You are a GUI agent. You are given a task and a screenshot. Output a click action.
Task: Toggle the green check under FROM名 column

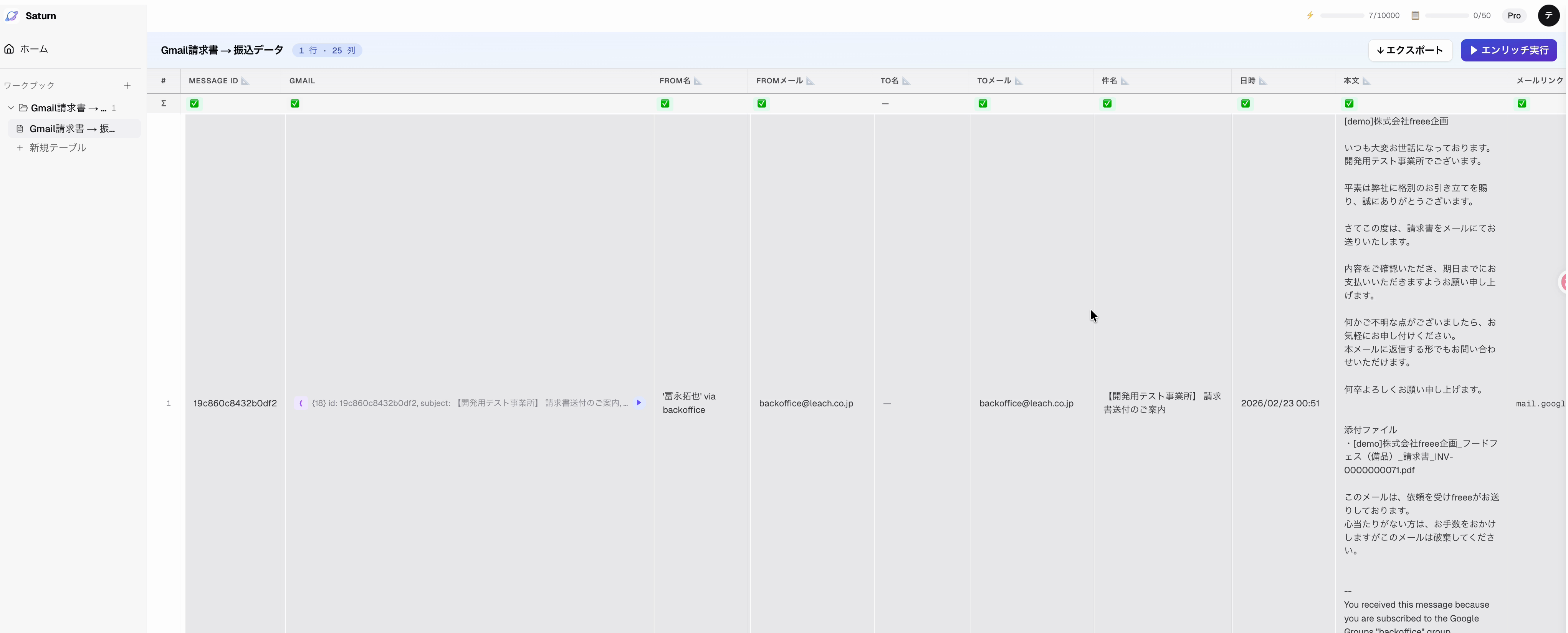coord(665,104)
